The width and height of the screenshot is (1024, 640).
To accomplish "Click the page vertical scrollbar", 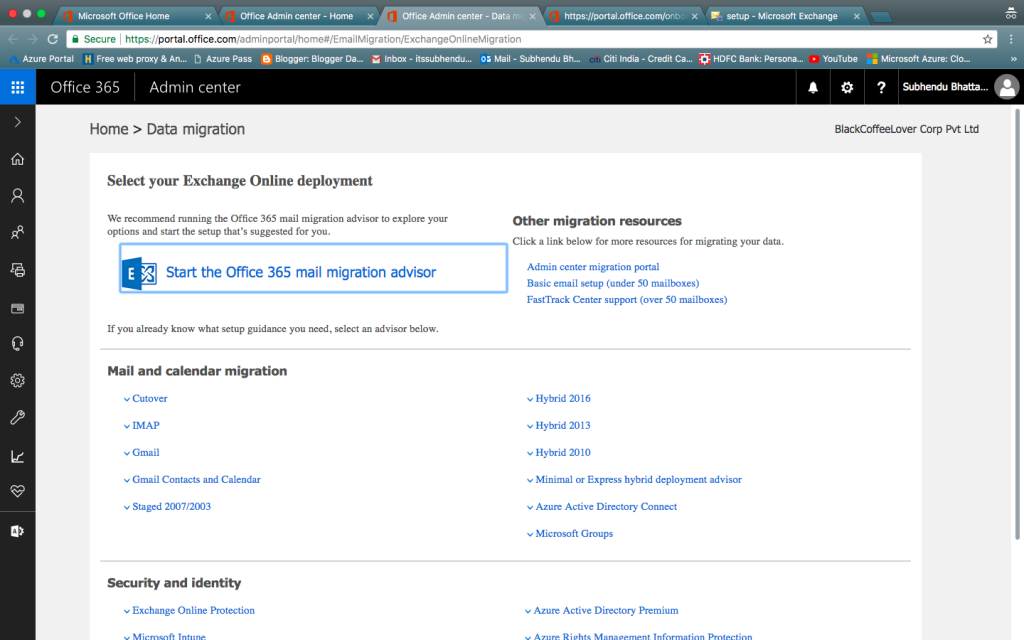I will pos(1017,324).
